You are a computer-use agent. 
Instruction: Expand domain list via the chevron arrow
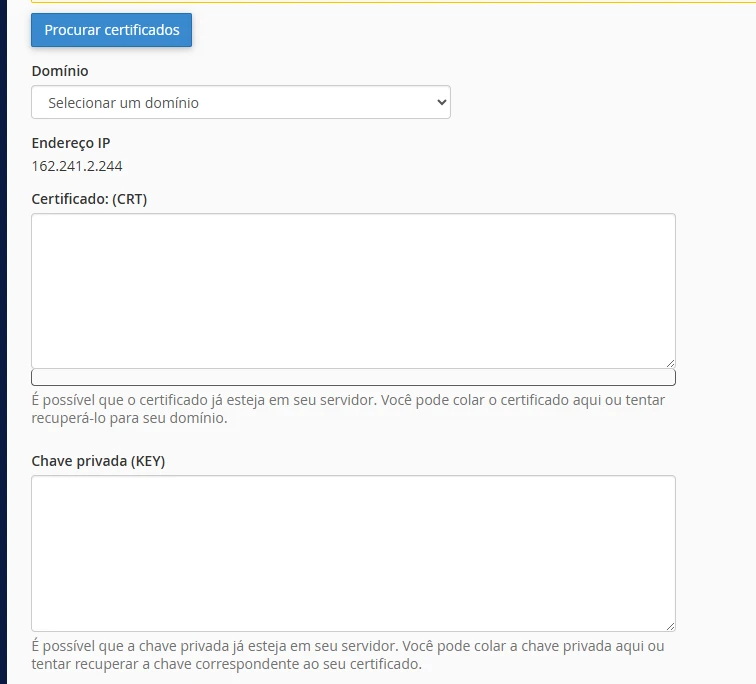pos(441,102)
